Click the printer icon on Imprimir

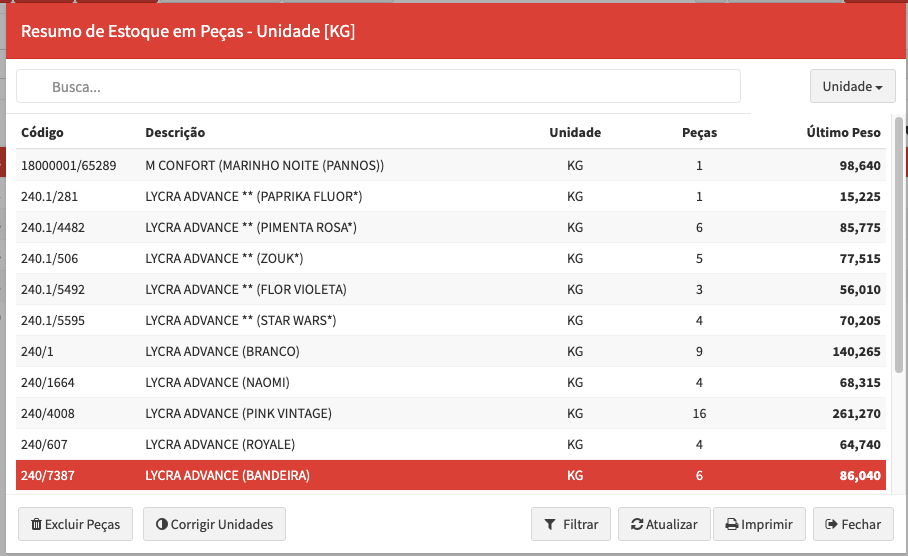[732, 524]
